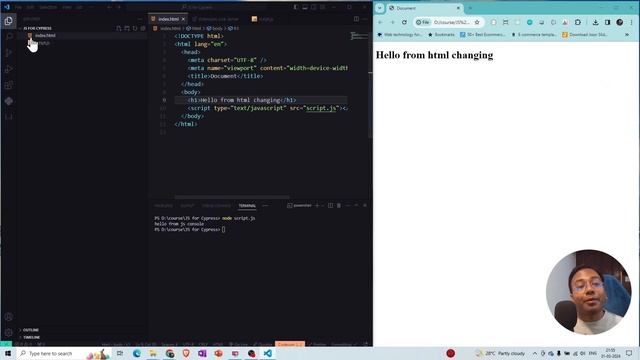This screenshot has width=640, height=360.
Task: Open a new Chrome tab
Action: coord(470,8)
